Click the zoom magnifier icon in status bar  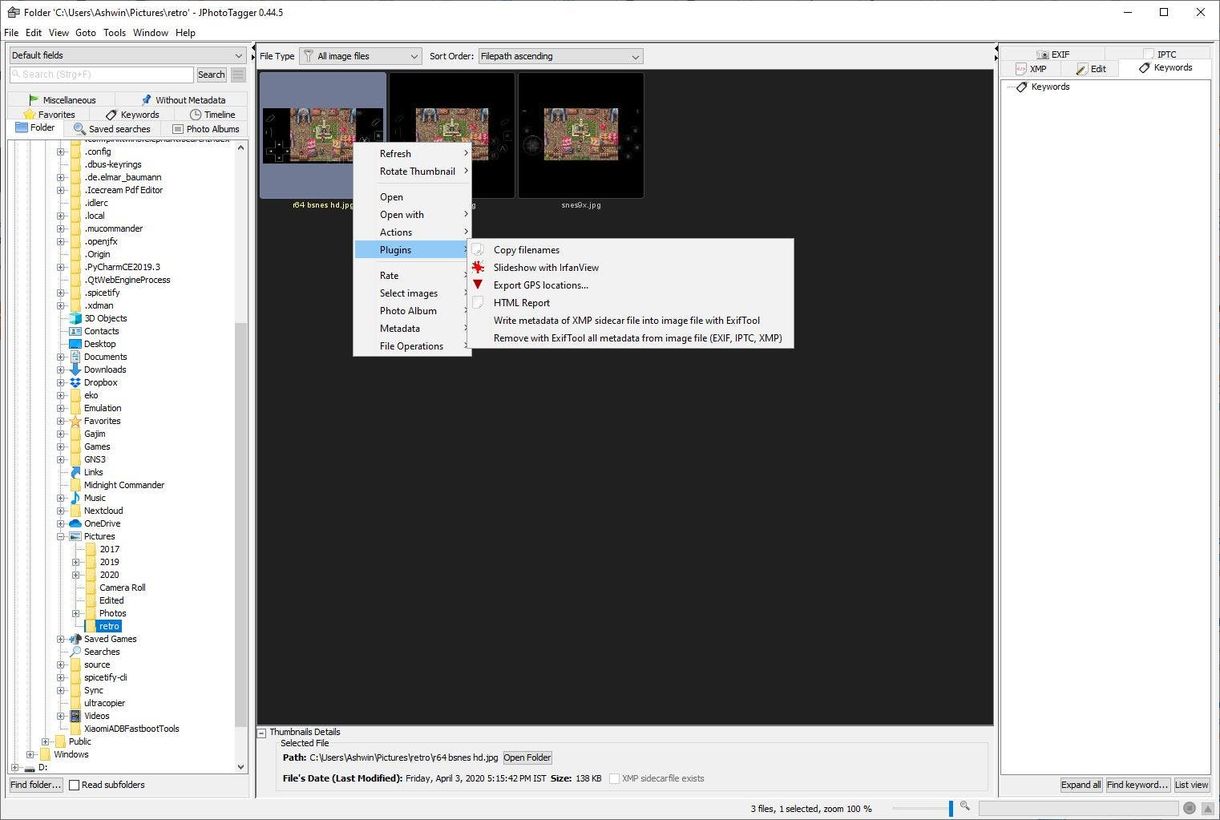point(965,806)
